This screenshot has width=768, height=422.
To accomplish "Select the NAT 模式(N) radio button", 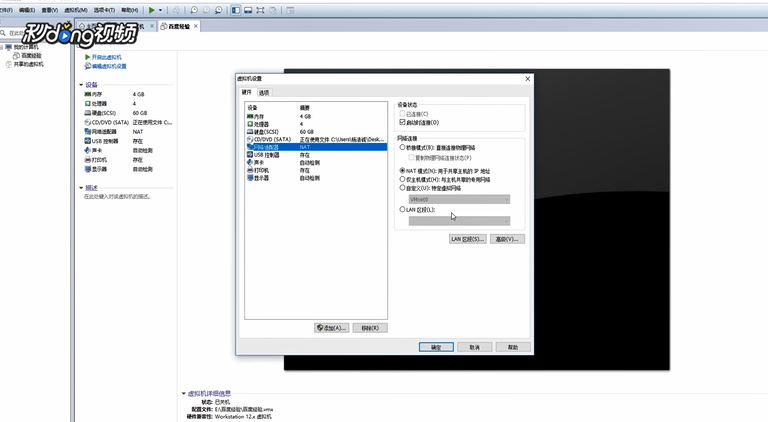I will click(x=403, y=171).
